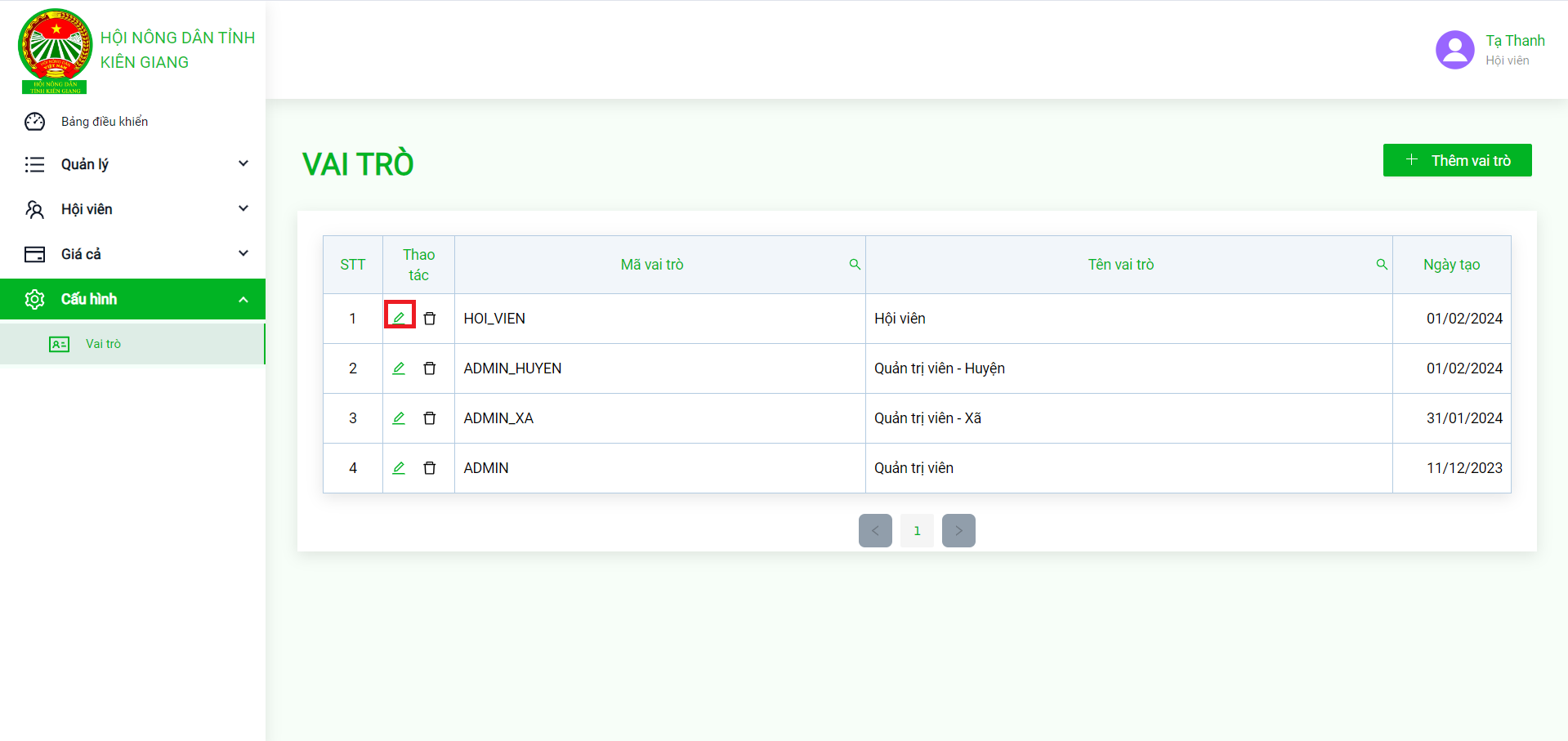This screenshot has width=1568, height=741.
Task: Click the trash icon in the ADMIN row
Action: (x=430, y=468)
